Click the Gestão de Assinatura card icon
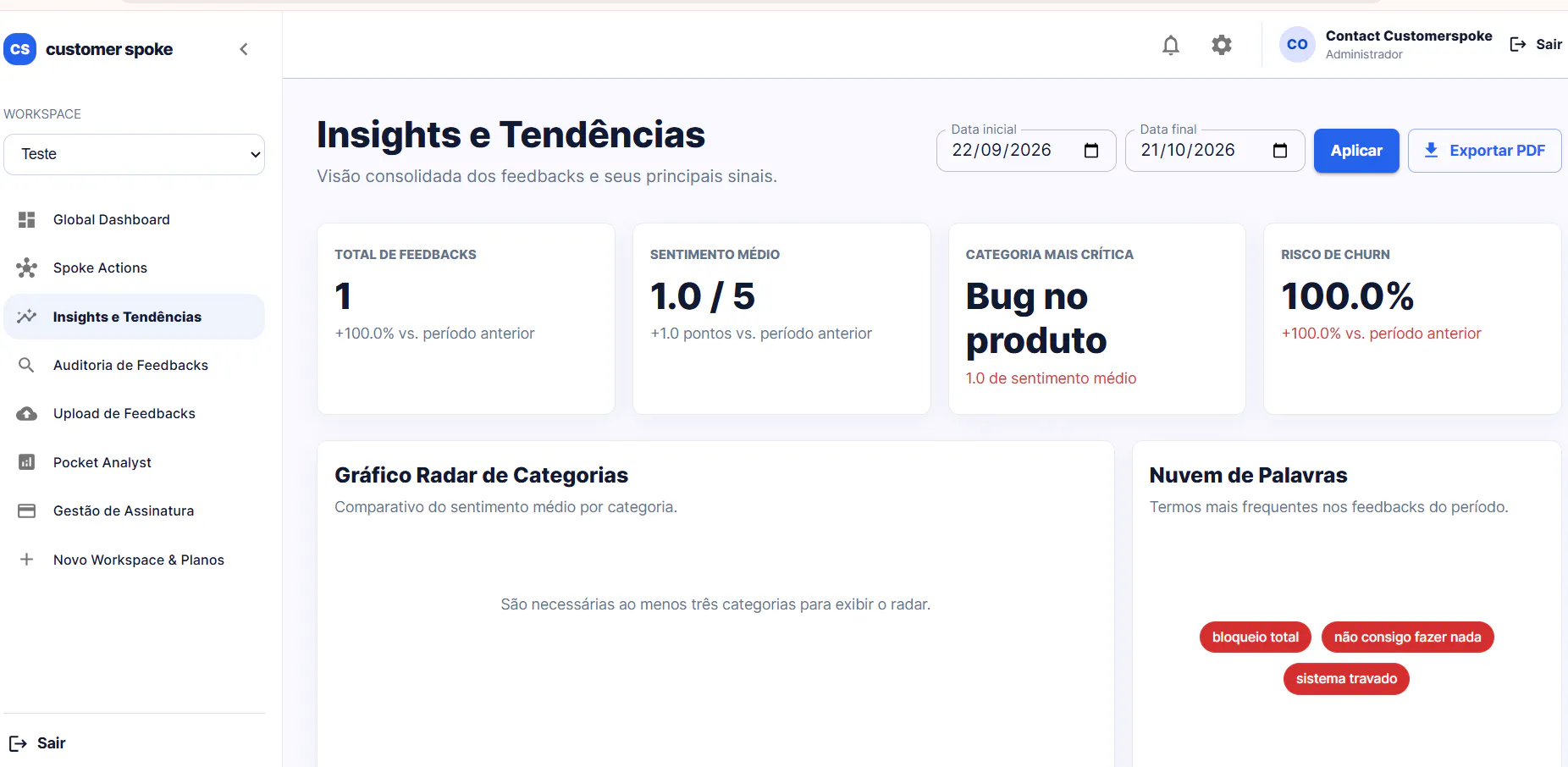Viewport: 1568px width, 767px height. pyautogui.click(x=27, y=510)
